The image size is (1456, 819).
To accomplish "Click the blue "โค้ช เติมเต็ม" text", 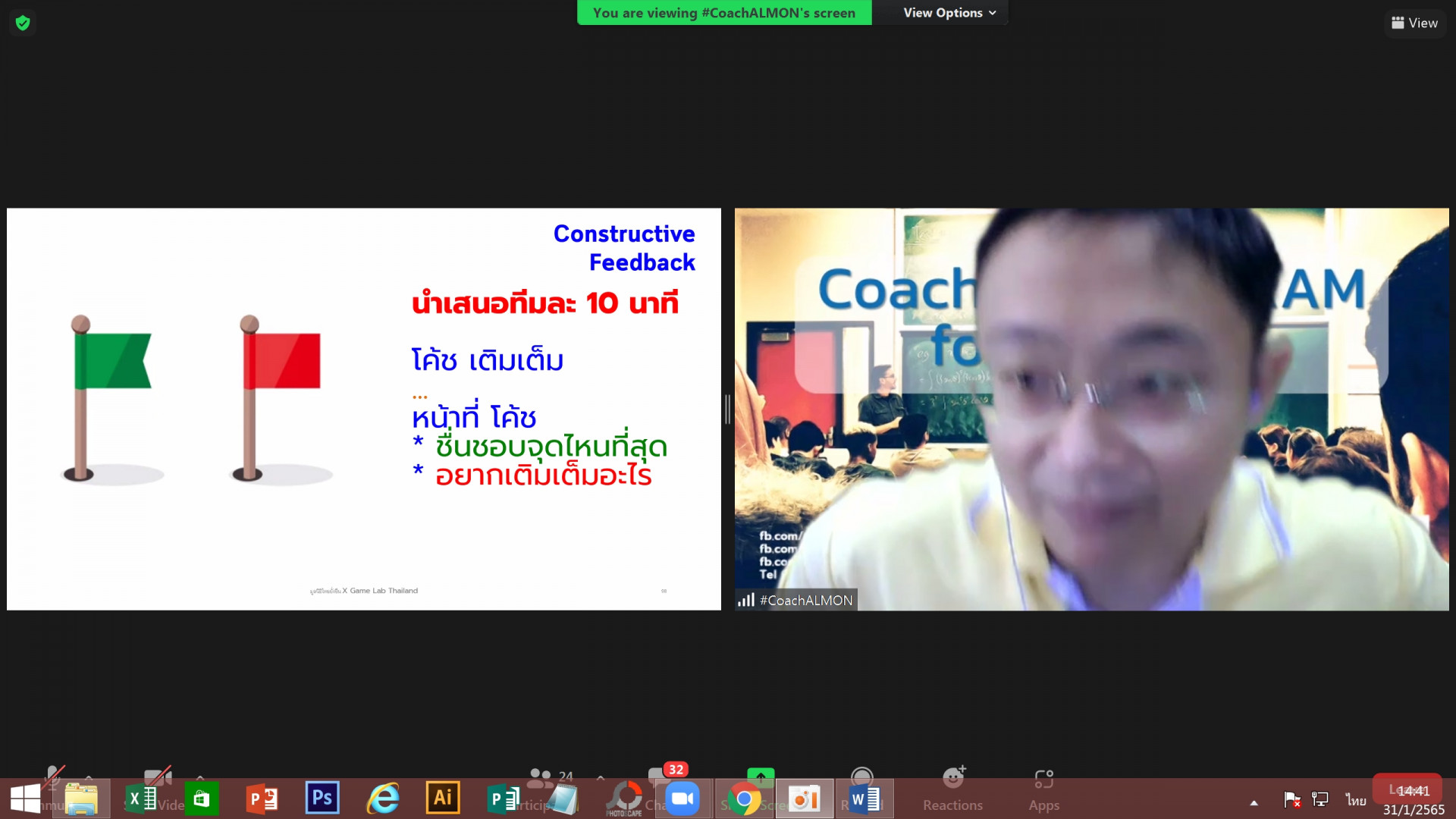I will pyautogui.click(x=488, y=360).
